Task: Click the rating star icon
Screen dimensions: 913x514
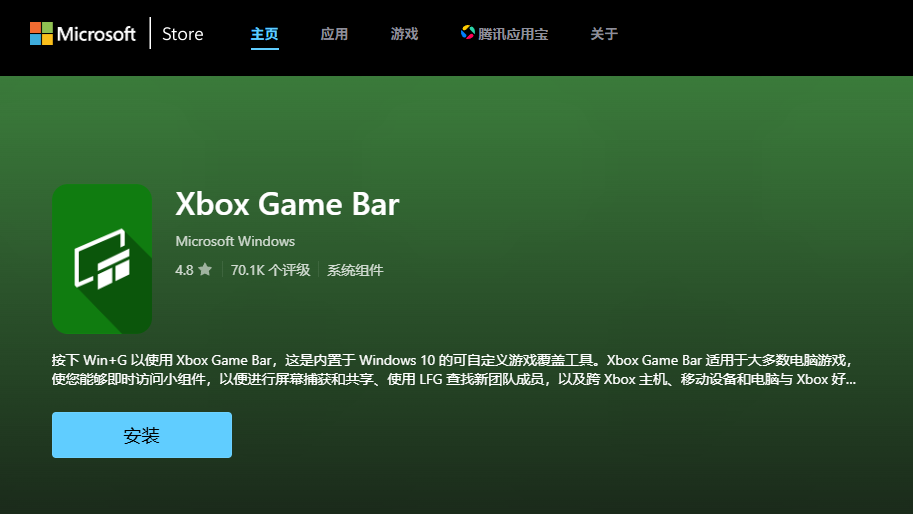Action: point(205,270)
